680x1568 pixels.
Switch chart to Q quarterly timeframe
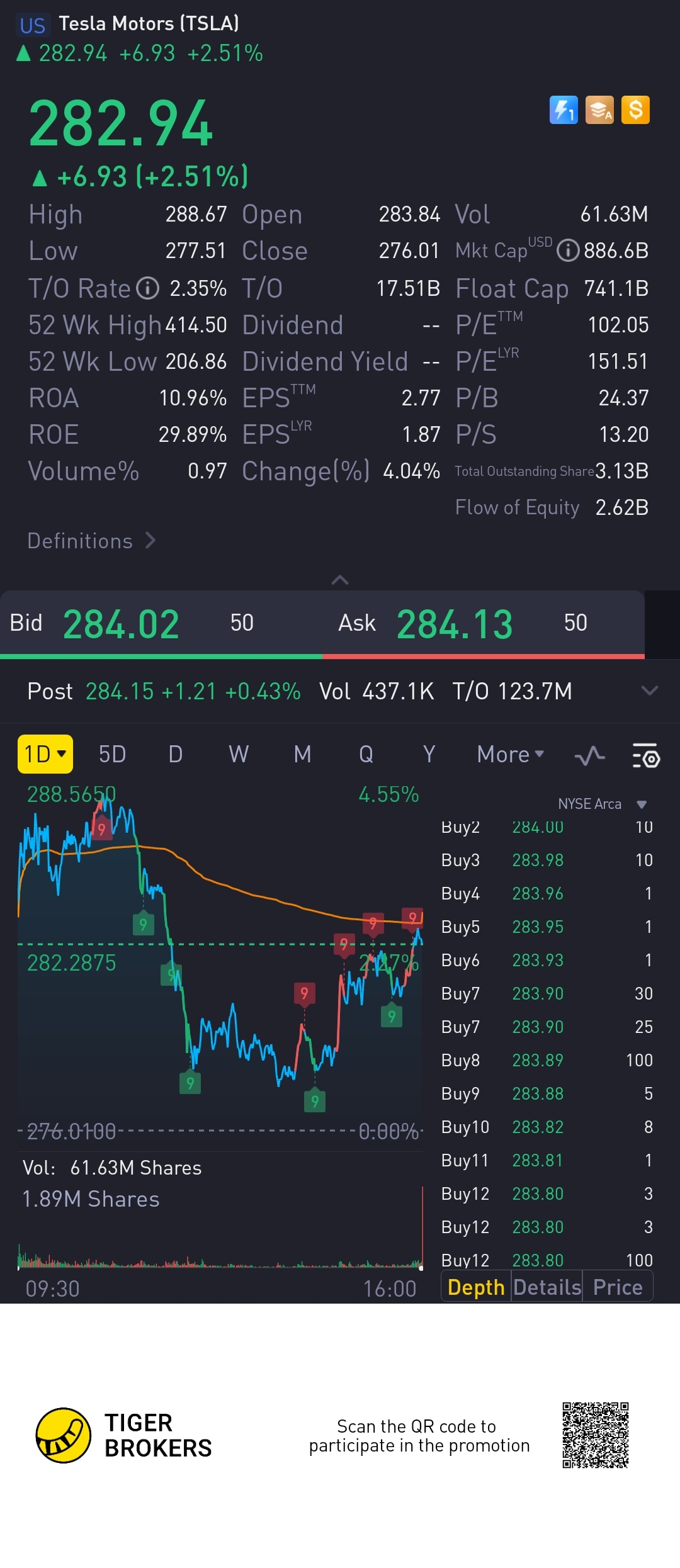366,754
